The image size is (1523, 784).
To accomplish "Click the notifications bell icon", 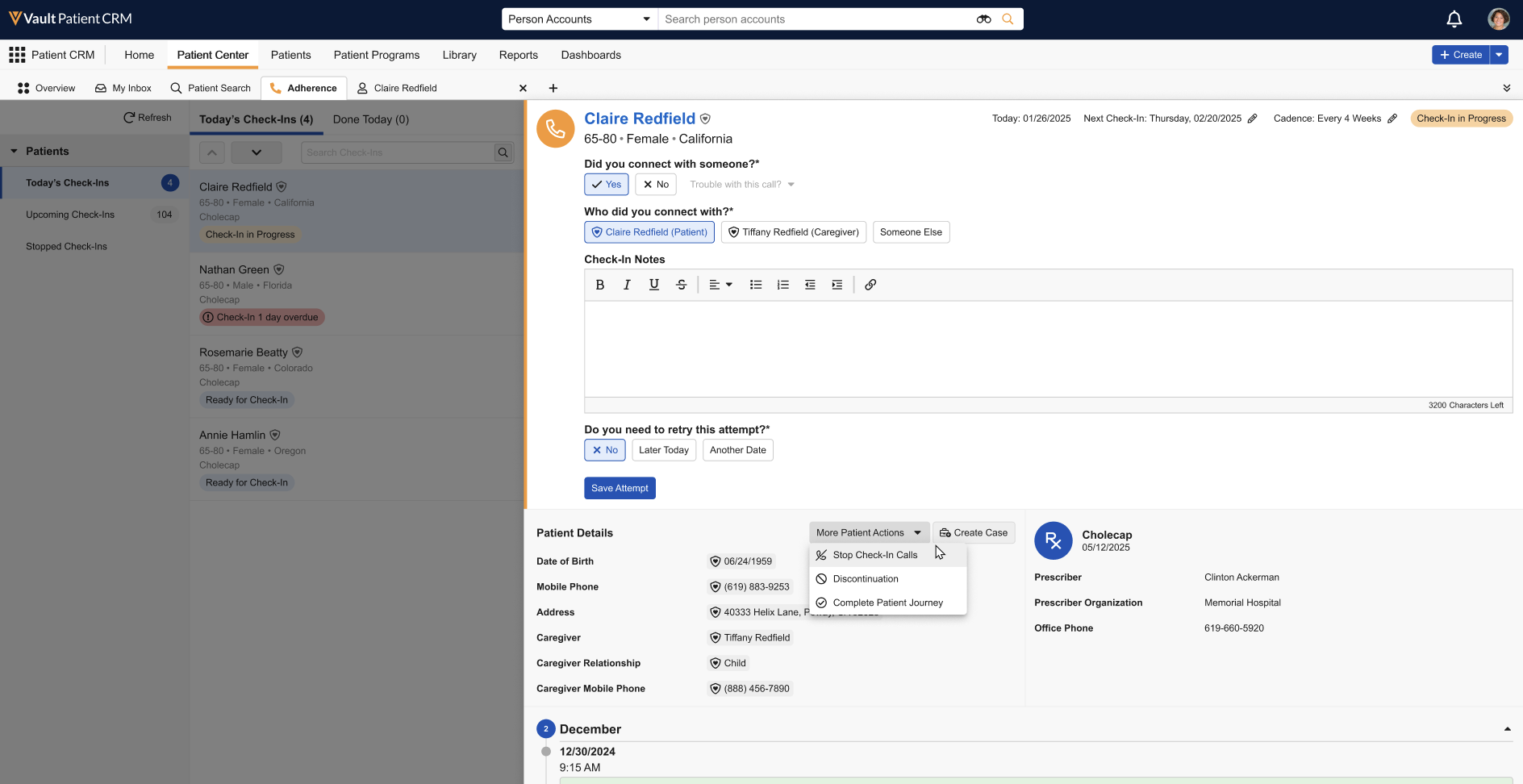I will point(1454,19).
